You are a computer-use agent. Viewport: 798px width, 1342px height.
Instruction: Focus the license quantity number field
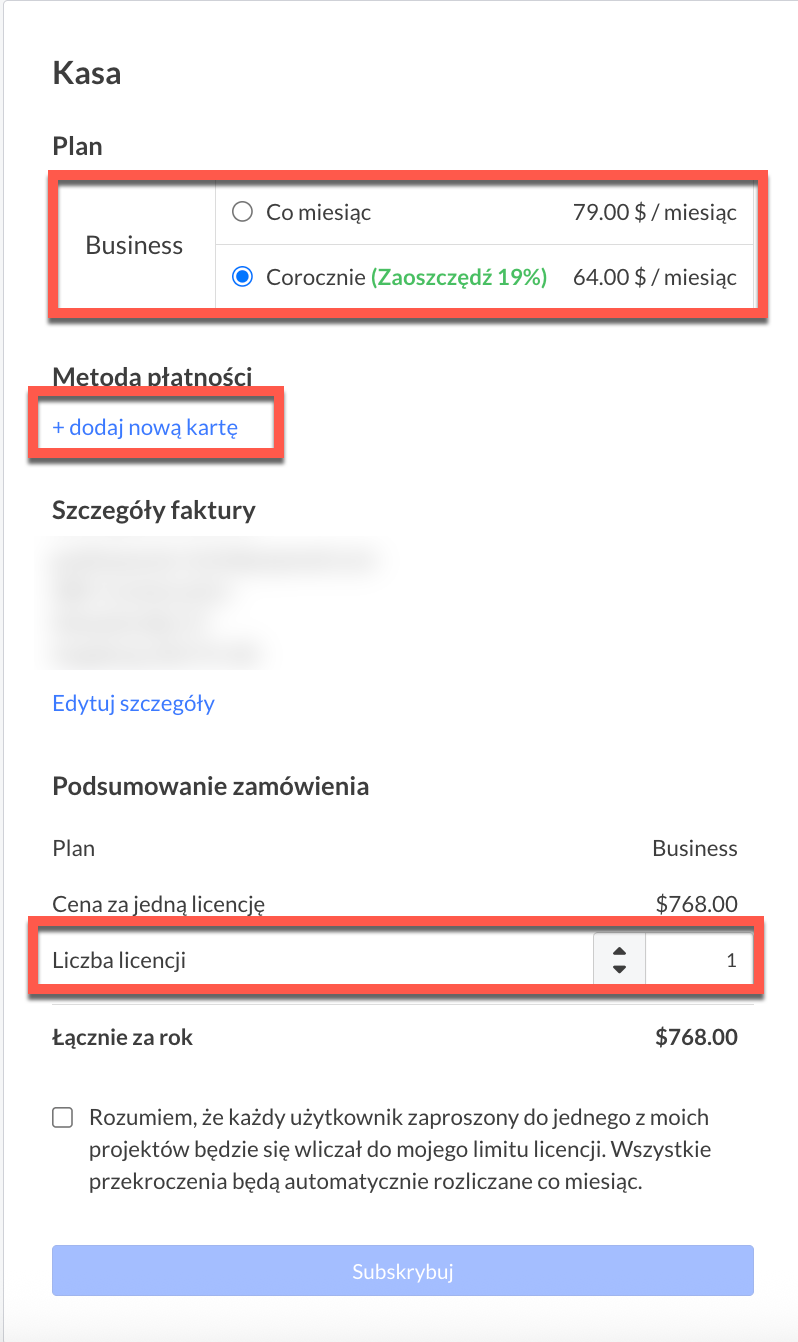pyautogui.click(x=698, y=961)
